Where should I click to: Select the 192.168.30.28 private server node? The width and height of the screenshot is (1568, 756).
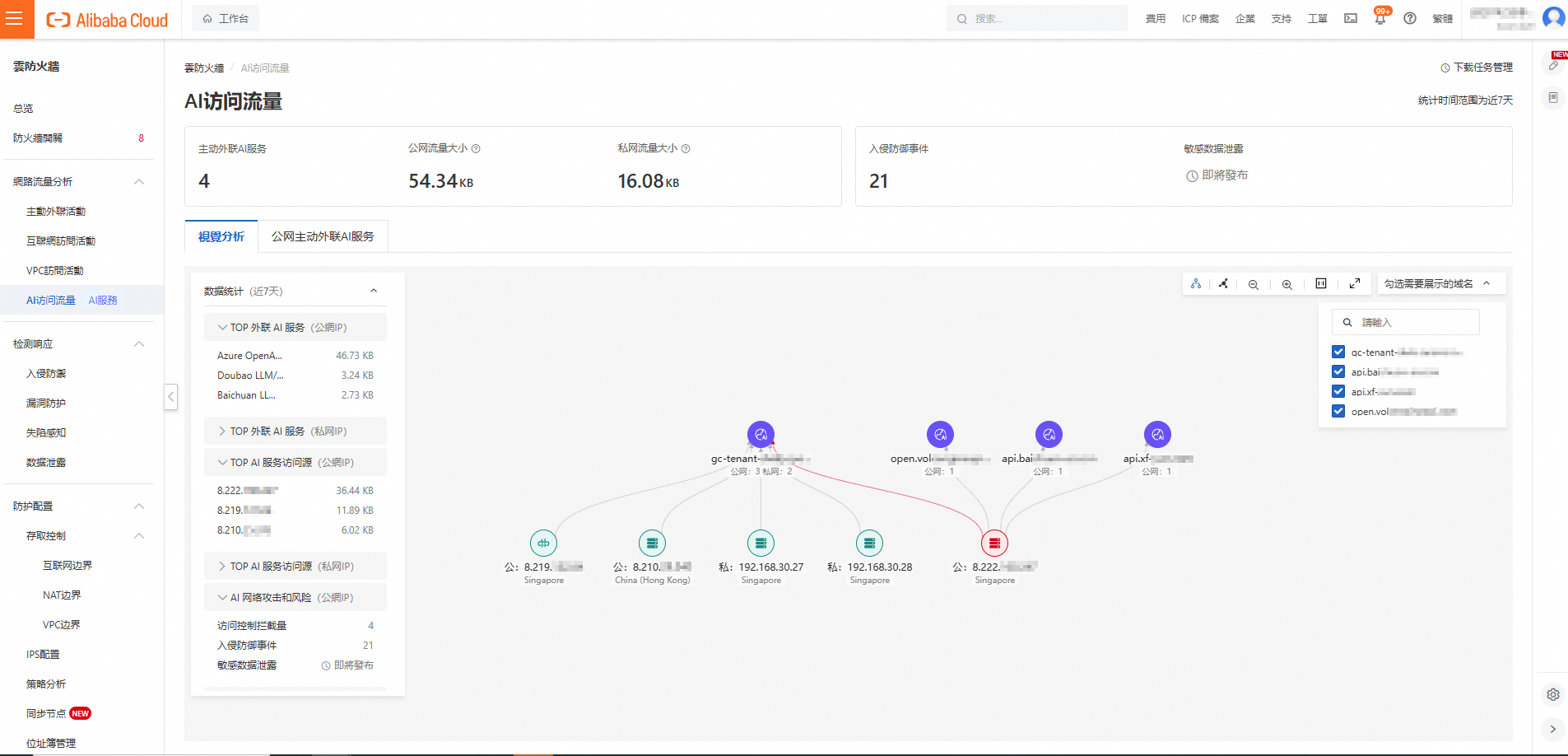[x=869, y=543]
